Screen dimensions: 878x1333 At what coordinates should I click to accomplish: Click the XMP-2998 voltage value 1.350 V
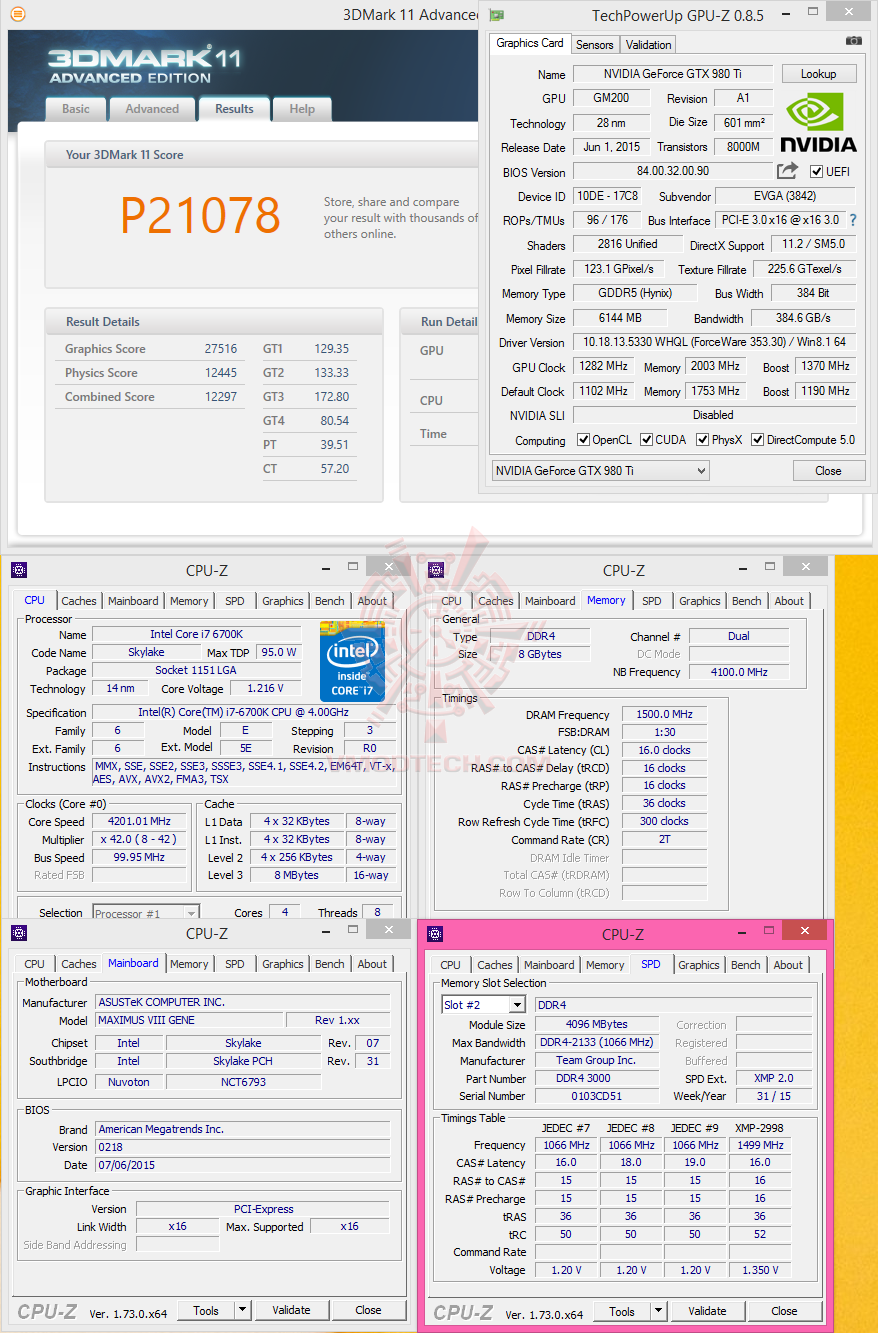(759, 1270)
